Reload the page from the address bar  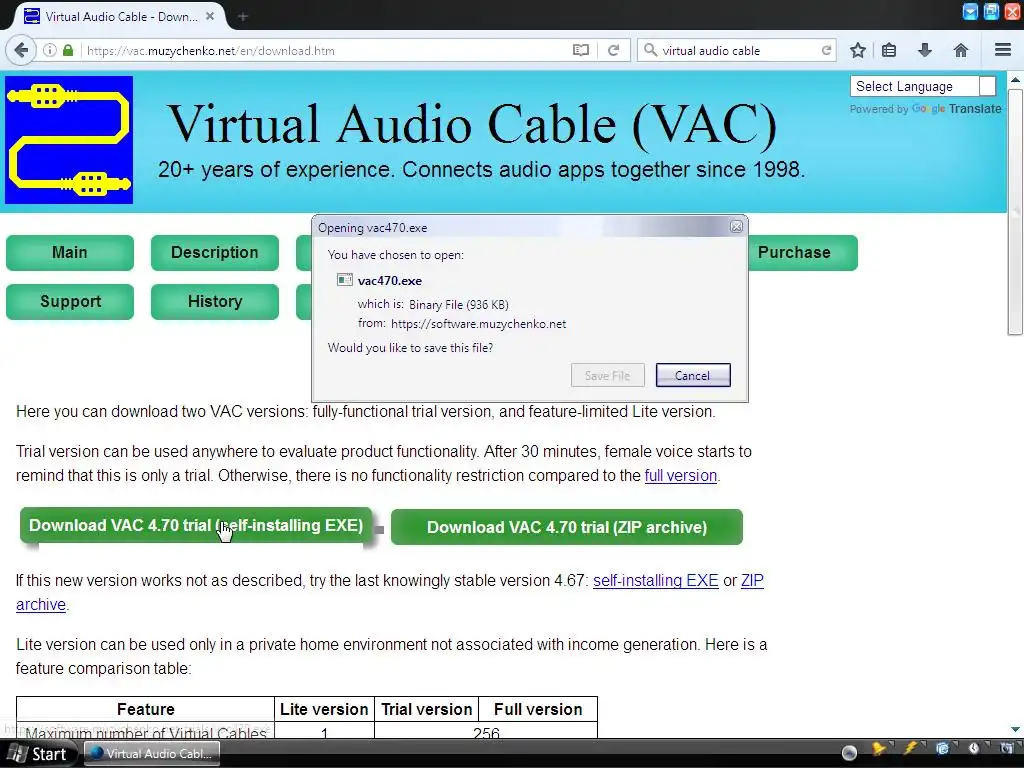613,50
